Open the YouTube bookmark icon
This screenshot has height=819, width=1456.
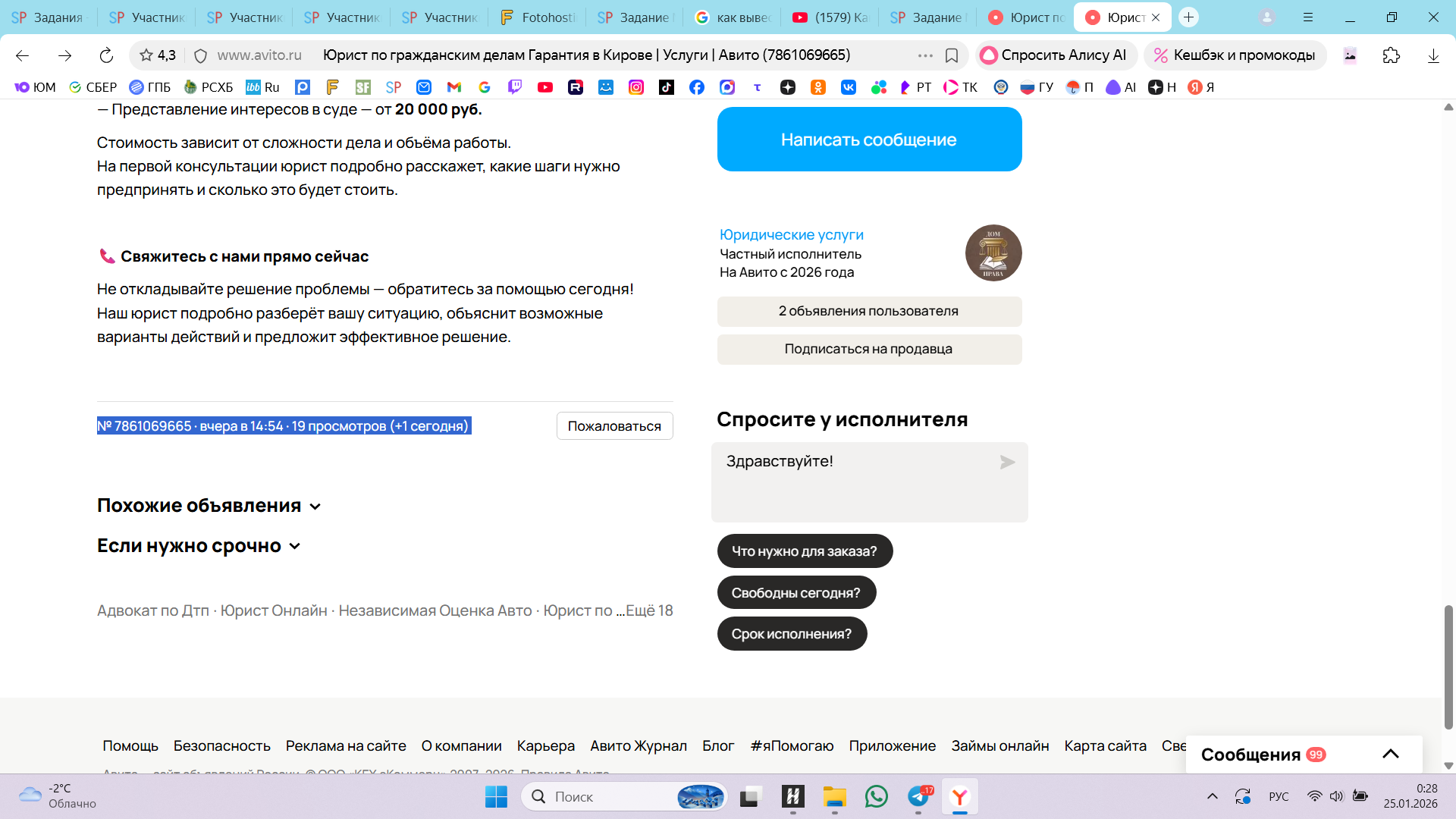point(544,87)
